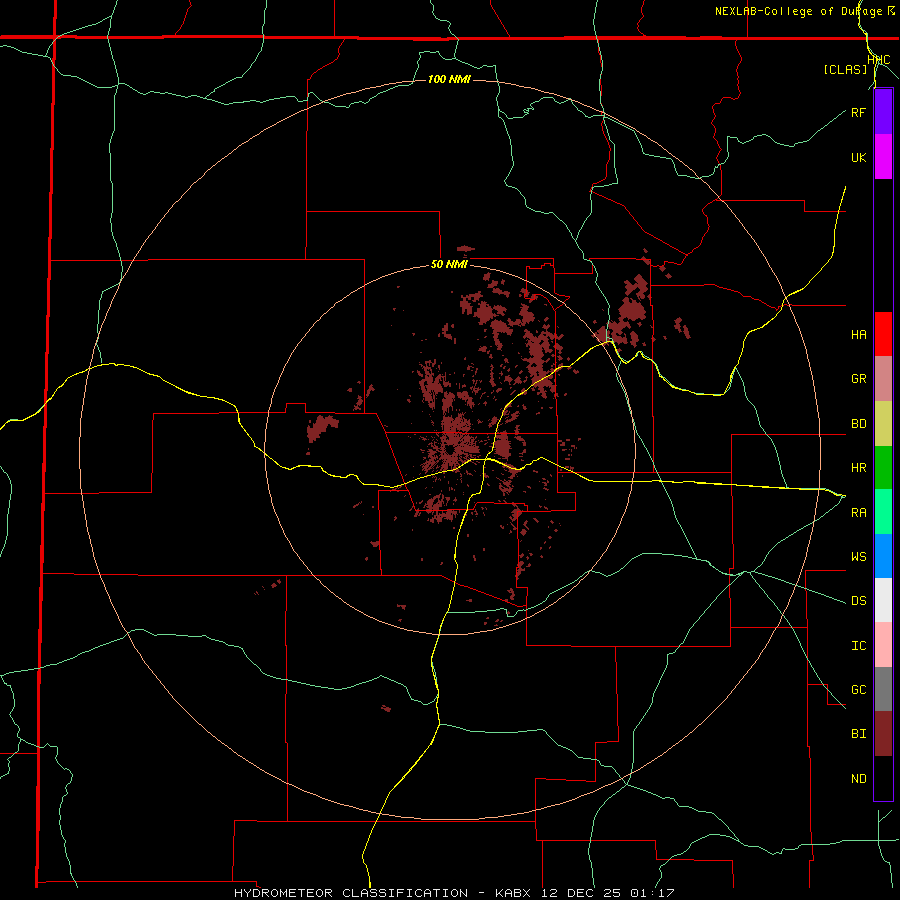Click the "UK" legend label

pyautogui.click(x=858, y=157)
